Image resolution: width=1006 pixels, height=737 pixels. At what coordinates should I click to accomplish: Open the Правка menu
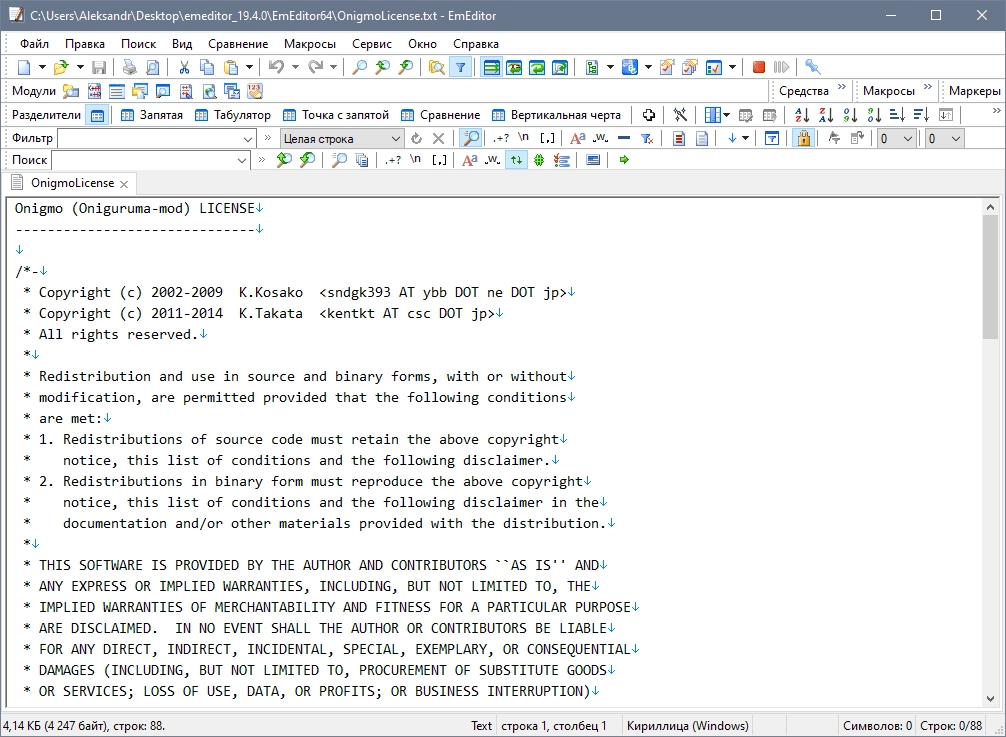click(85, 44)
